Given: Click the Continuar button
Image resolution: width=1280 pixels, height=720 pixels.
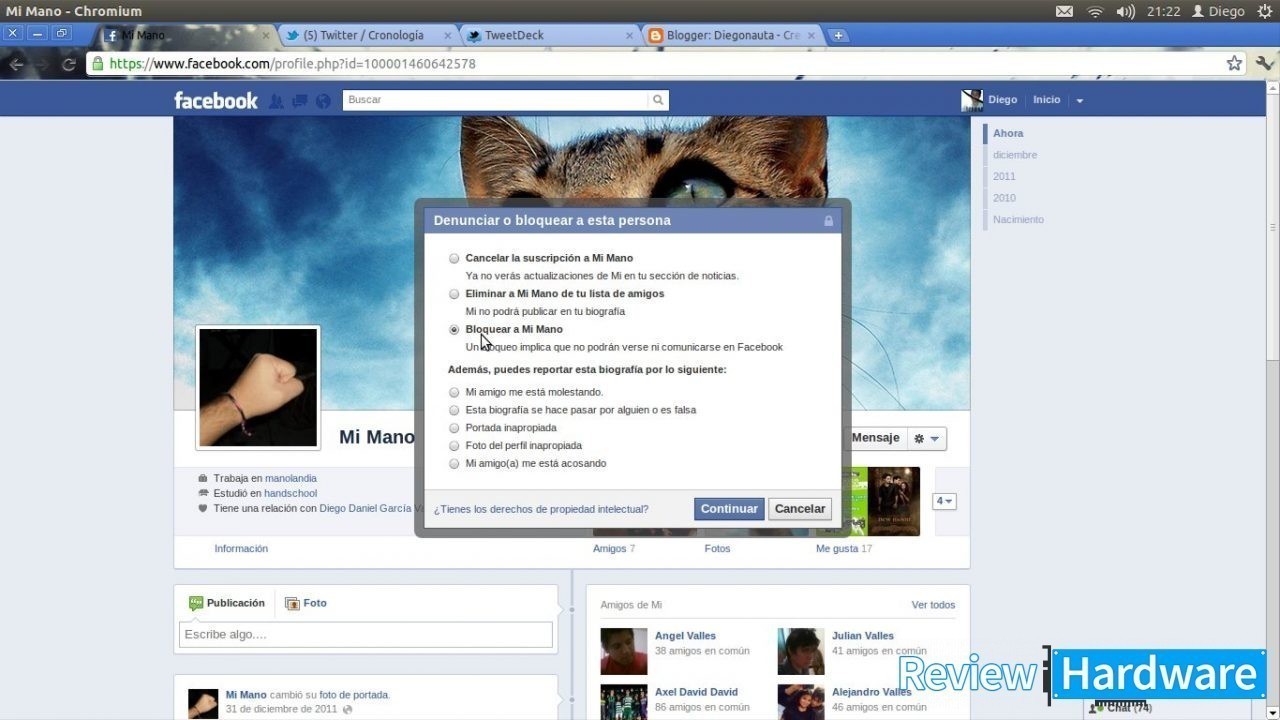Looking at the screenshot, I should click(729, 509).
